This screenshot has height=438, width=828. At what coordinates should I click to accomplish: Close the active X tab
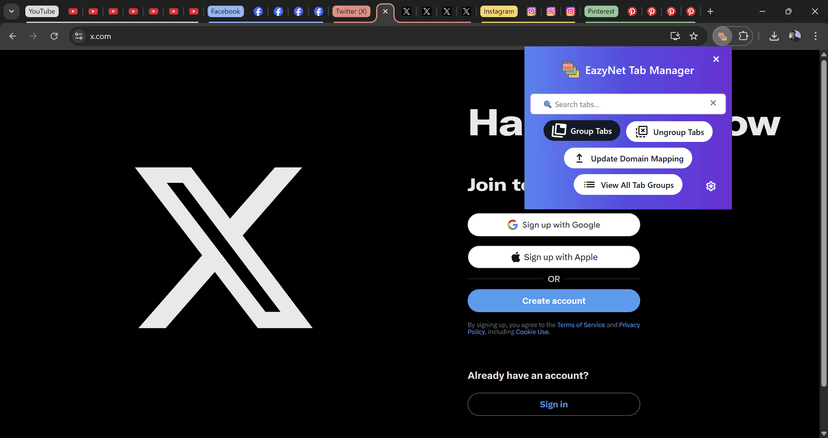click(x=385, y=11)
